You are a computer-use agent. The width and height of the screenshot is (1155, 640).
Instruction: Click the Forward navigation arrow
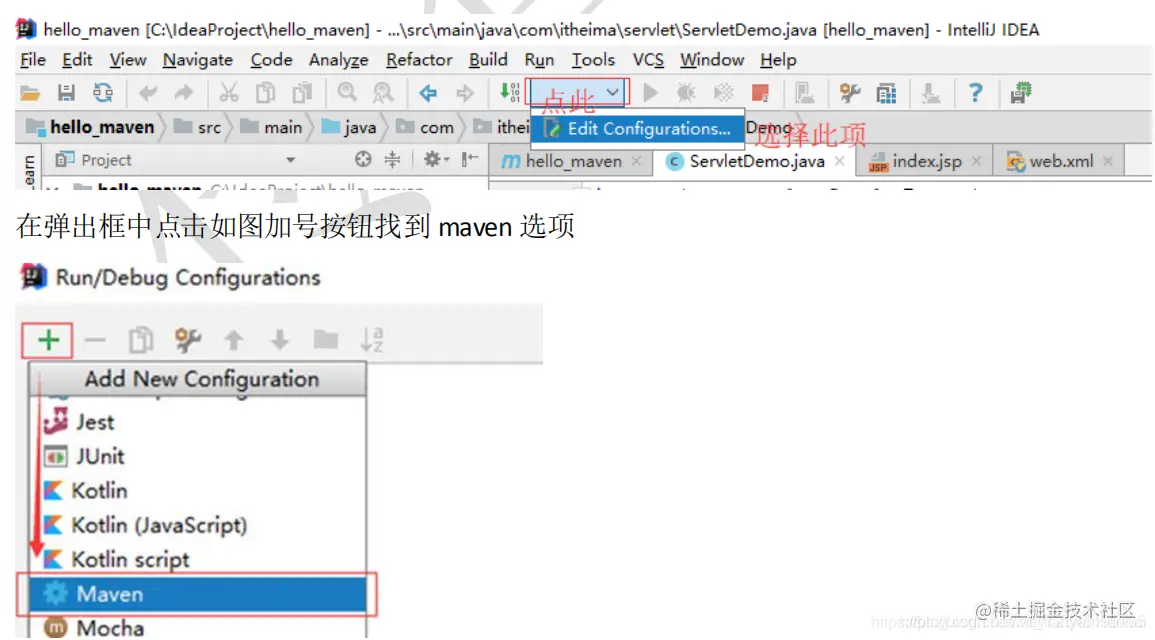tap(465, 93)
